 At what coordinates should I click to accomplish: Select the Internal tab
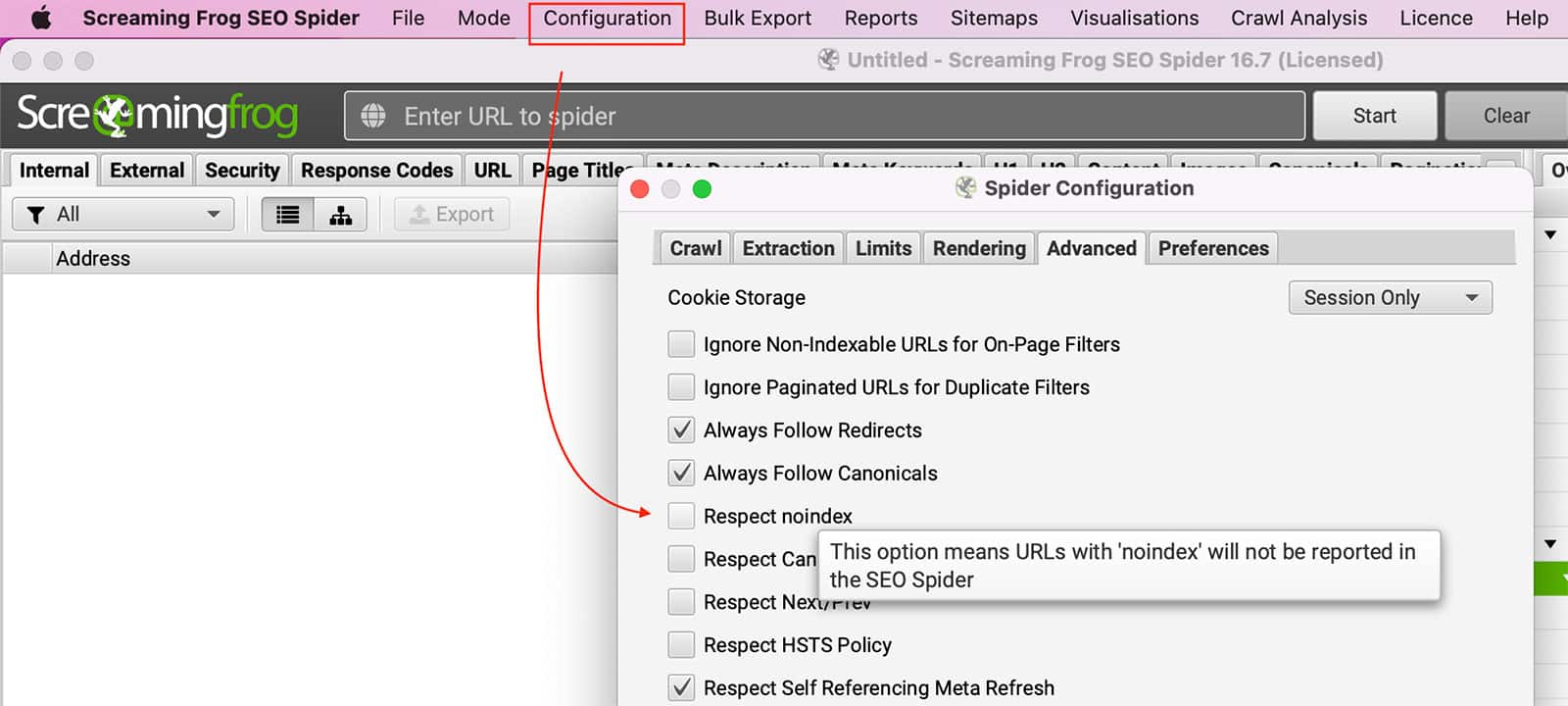[x=54, y=171]
